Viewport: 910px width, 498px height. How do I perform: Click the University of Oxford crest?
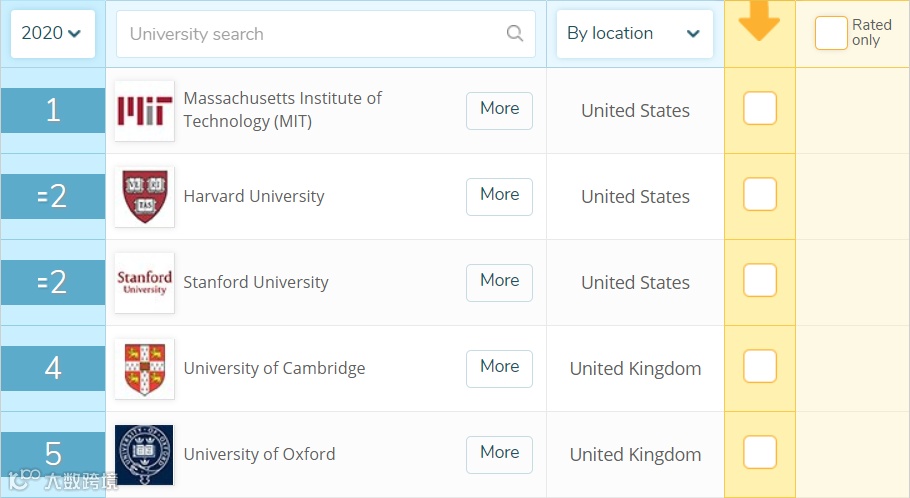(144, 454)
